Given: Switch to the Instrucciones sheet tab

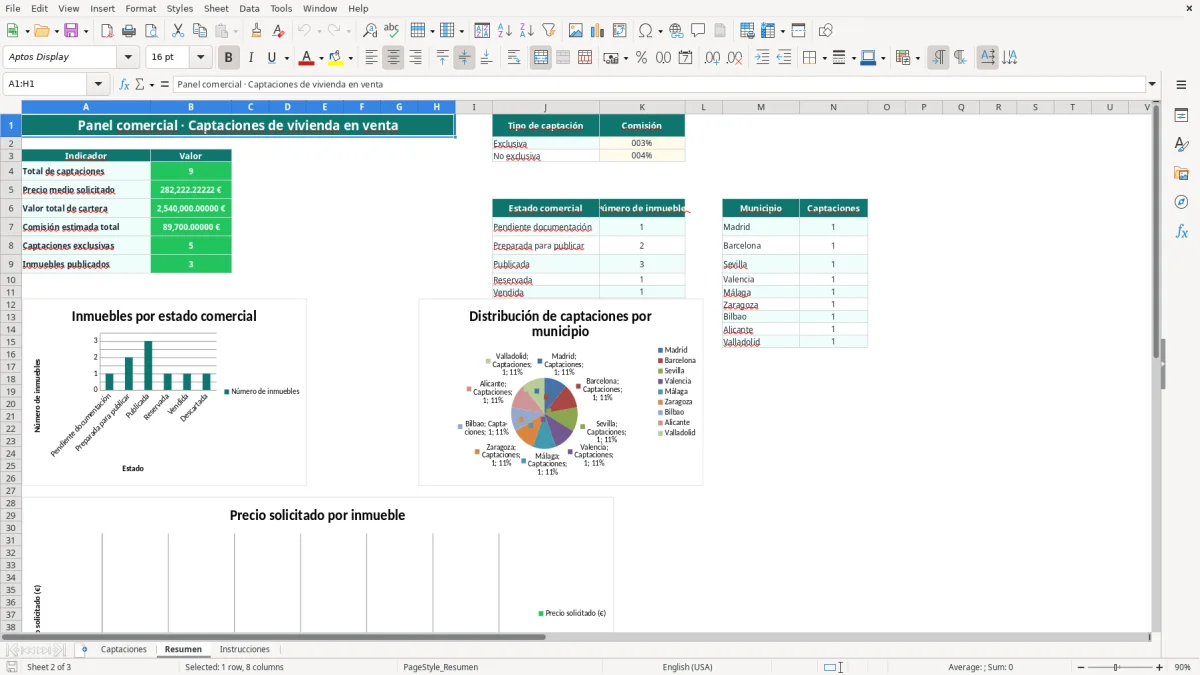Looking at the screenshot, I should tap(245, 649).
